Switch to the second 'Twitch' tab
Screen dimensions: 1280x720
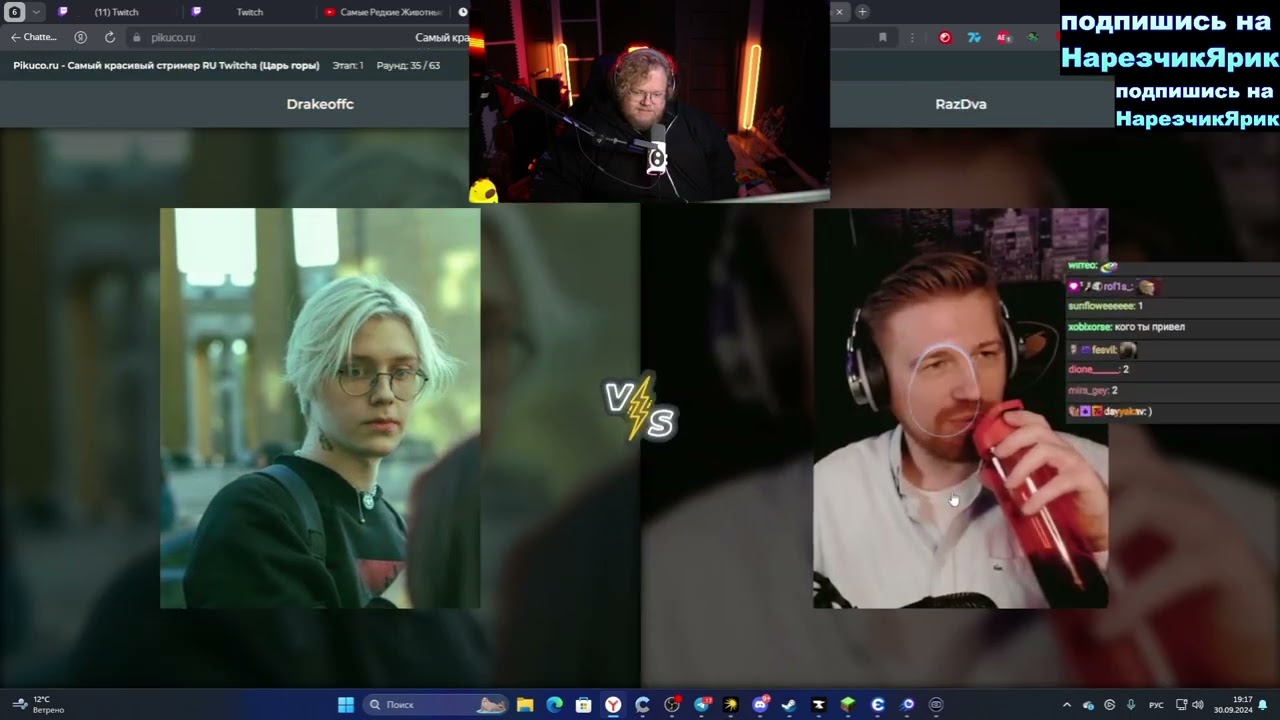249,12
